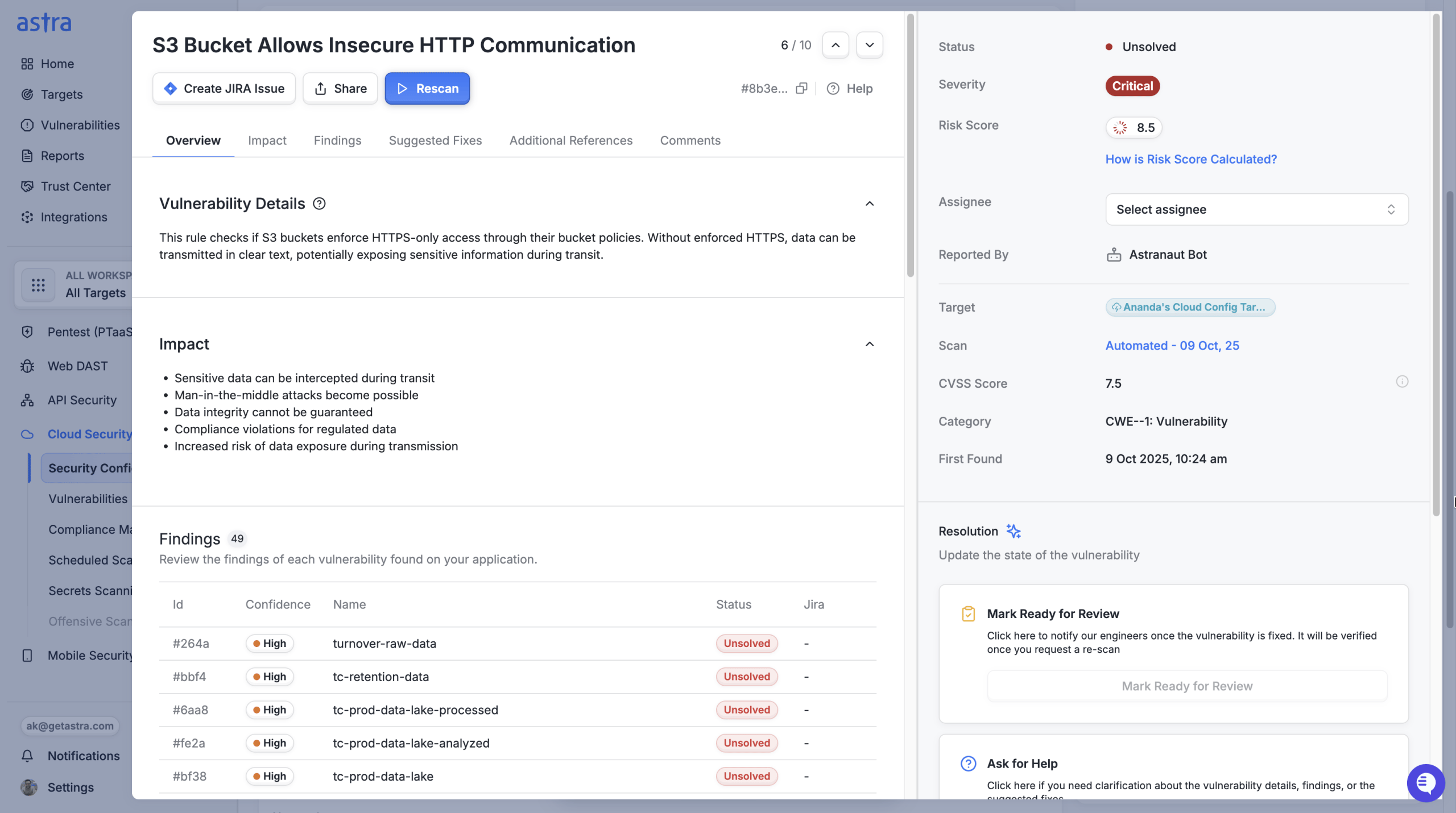Viewport: 1456px width, 813px height.
Task: Go to next vulnerability with down chevron
Action: click(x=870, y=45)
